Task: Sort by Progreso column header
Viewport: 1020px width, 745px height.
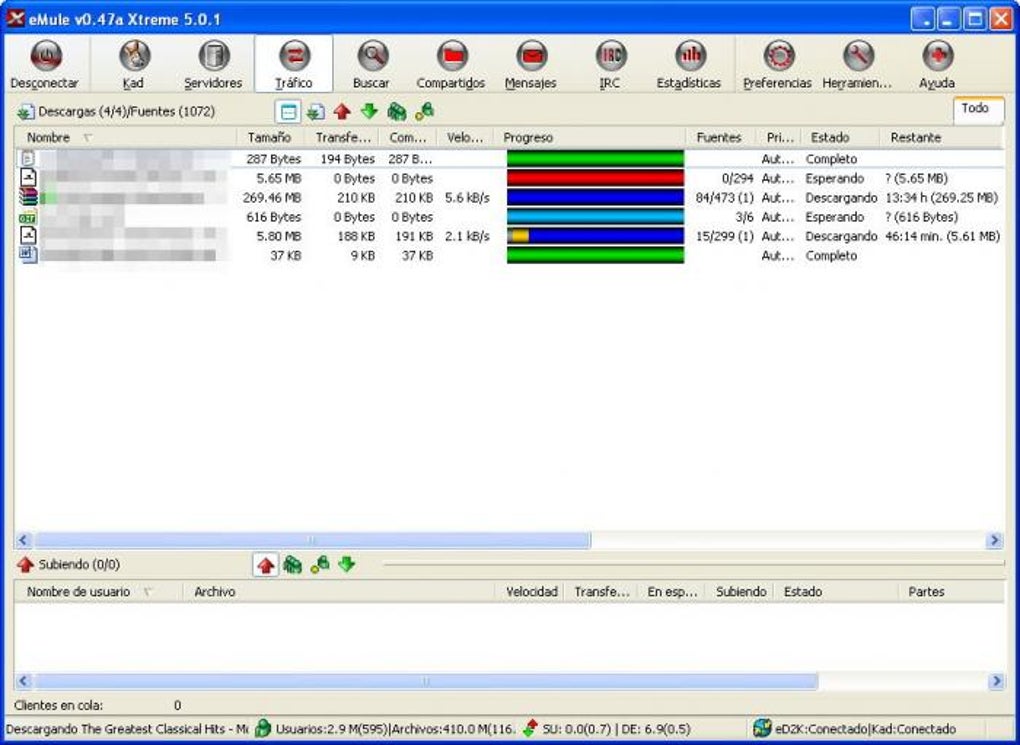Action: (x=590, y=138)
